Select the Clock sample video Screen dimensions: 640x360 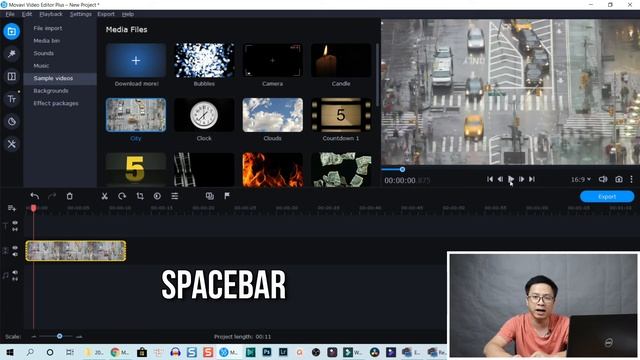[x=204, y=115]
